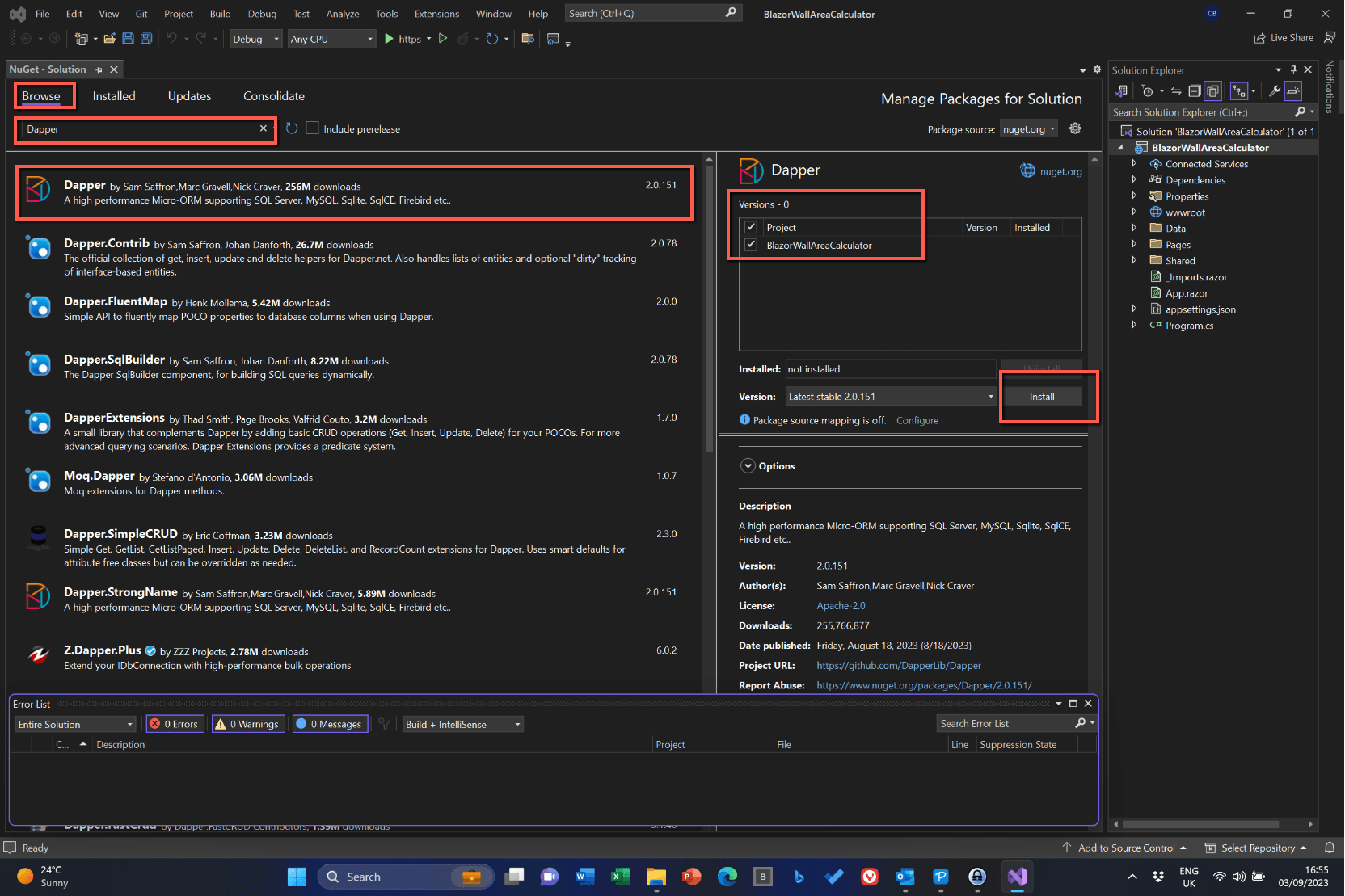This screenshot has width=1345, height=896.
Task: Click the Save All toolbar icon
Action: tap(146, 38)
